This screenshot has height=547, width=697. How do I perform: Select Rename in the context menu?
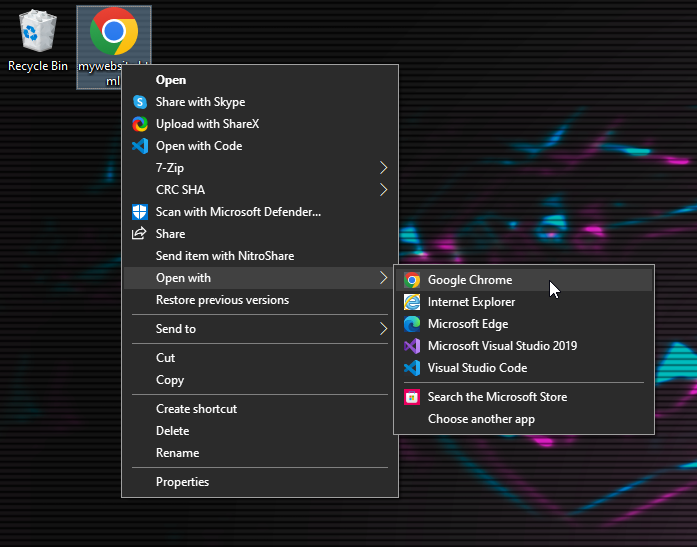pyautogui.click(x=260, y=453)
